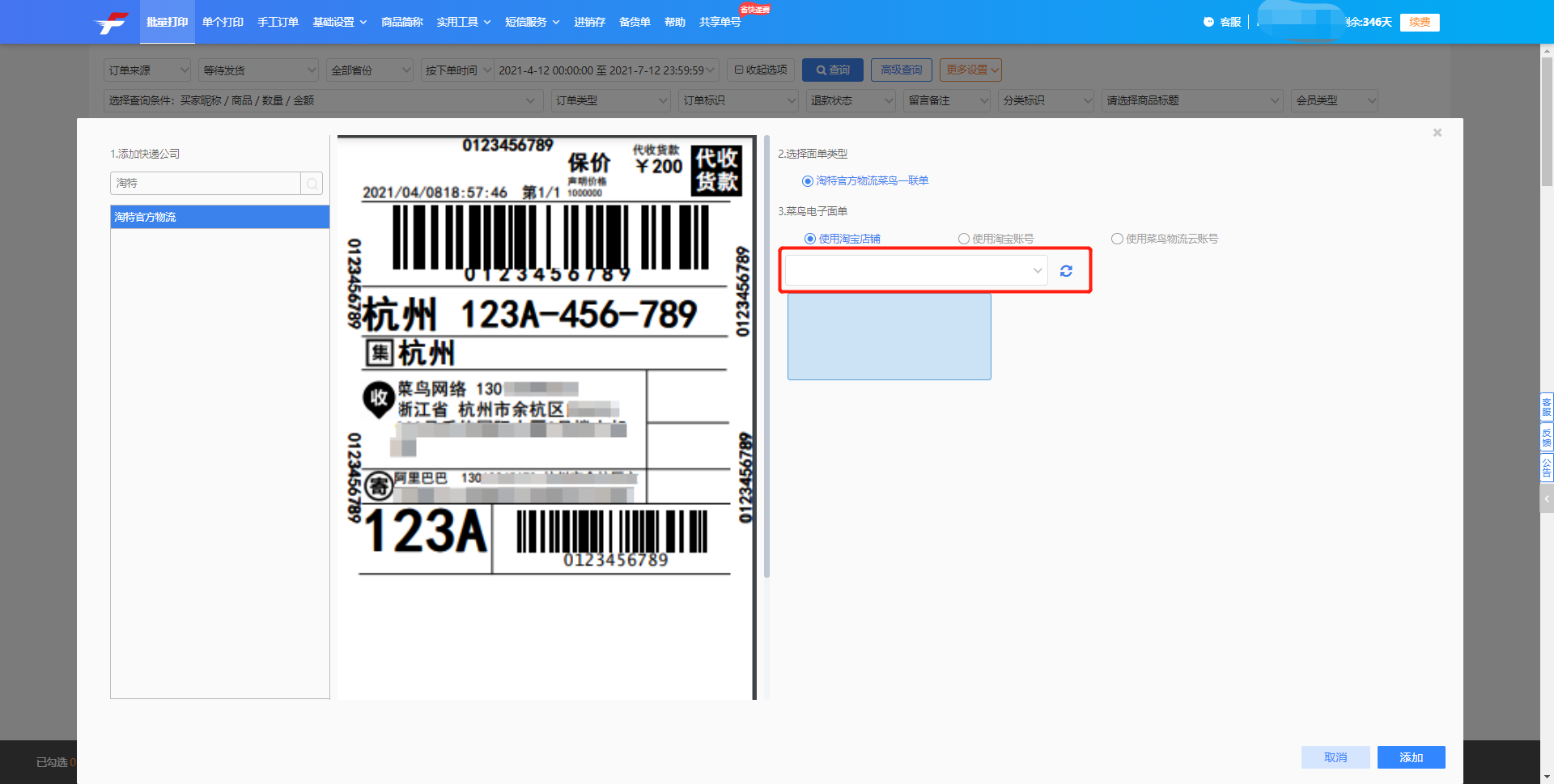Open the 进销存 menu item
This screenshot has width=1554, height=784.
(589, 22)
